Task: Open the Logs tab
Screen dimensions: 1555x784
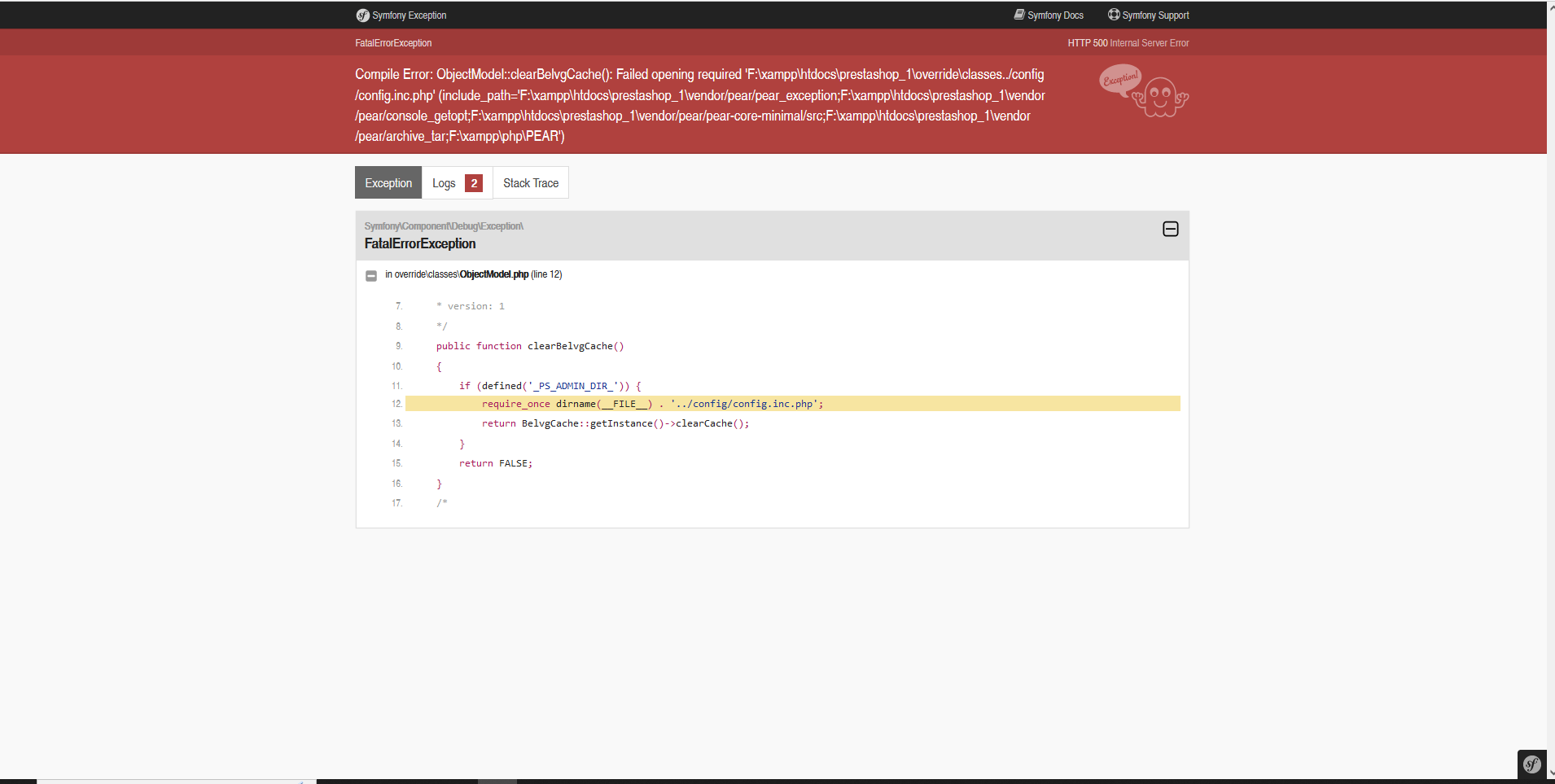Action: click(457, 183)
